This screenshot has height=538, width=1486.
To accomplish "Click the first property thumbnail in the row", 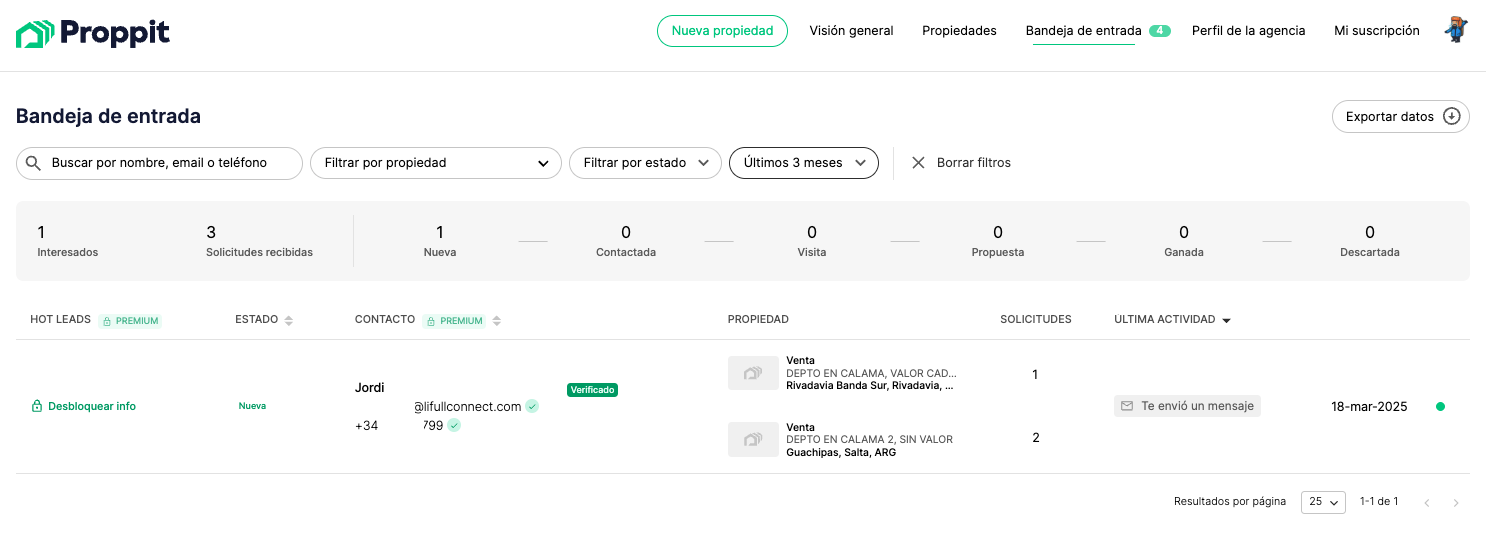I will (x=753, y=373).
